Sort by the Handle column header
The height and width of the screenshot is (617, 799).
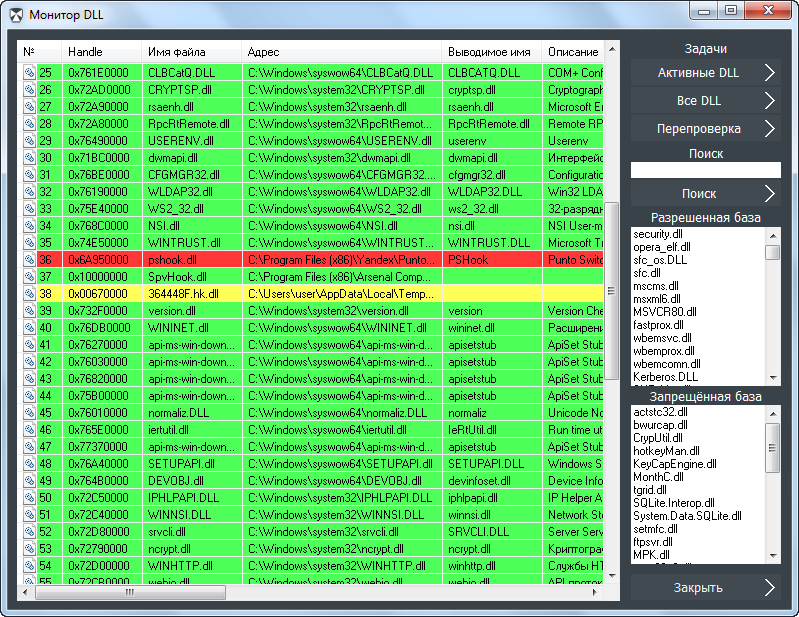coord(86,51)
